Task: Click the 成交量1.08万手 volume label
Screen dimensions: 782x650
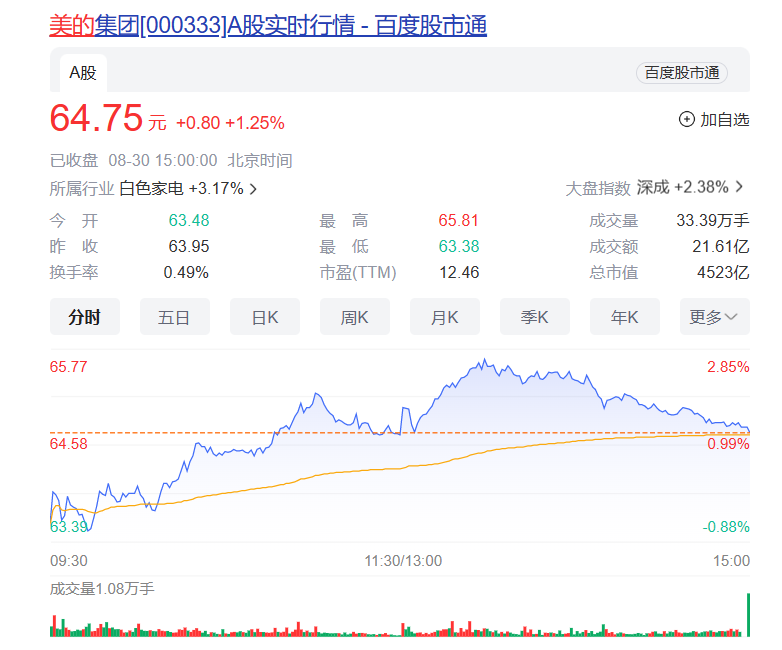Action: point(102,589)
